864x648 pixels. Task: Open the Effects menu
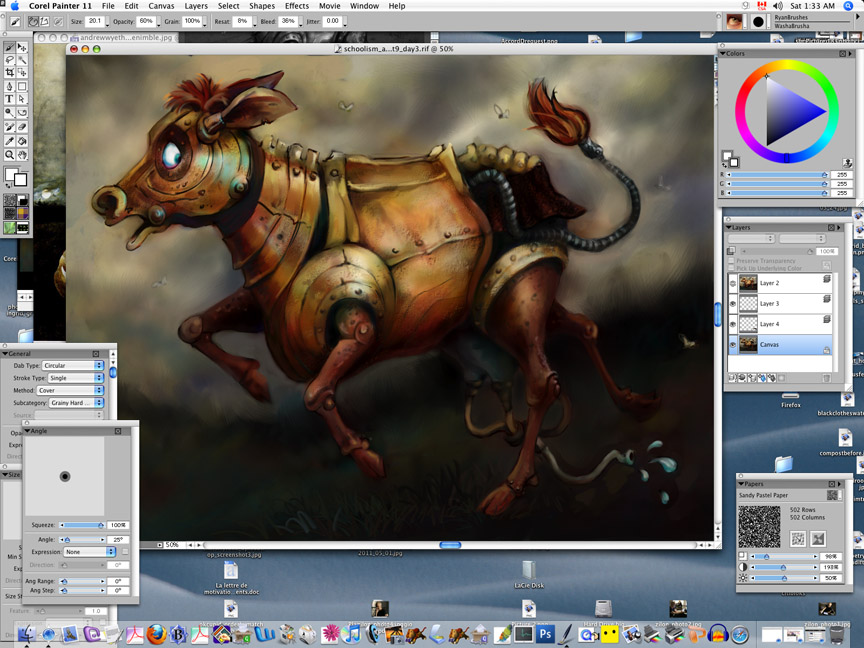297,6
